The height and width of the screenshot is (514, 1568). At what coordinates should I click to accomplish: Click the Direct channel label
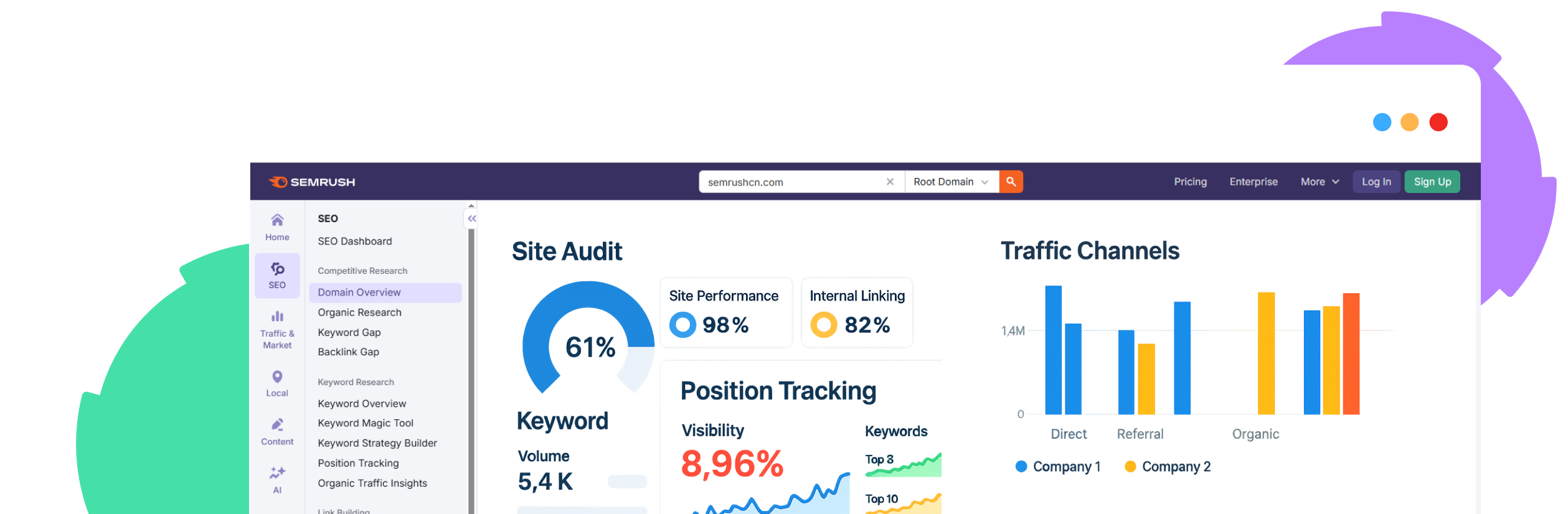pyautogui.click(x=1069, y=434)
